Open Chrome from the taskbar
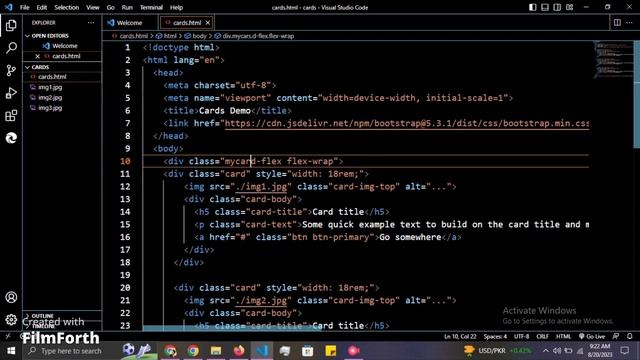 tap(193, 351)
